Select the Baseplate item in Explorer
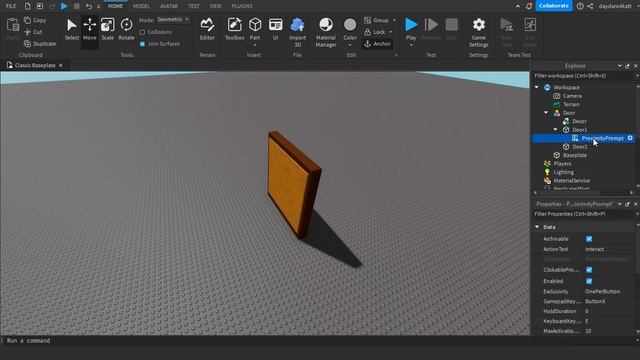The width and height of the screenshot is (640, 360). click(575, 155)
